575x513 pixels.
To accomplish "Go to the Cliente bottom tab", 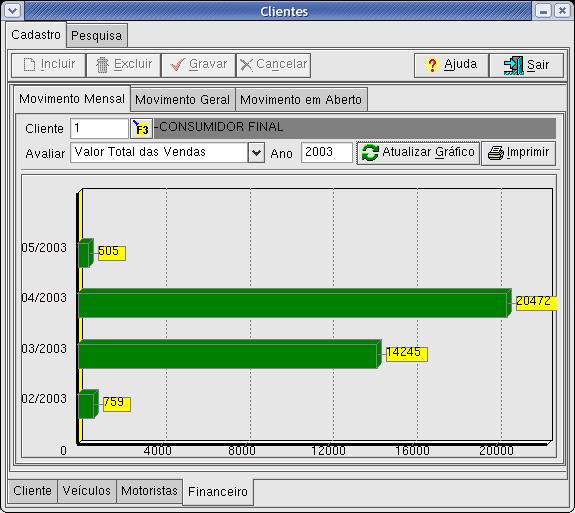I will pyautogui.click(x=32, y=491).
